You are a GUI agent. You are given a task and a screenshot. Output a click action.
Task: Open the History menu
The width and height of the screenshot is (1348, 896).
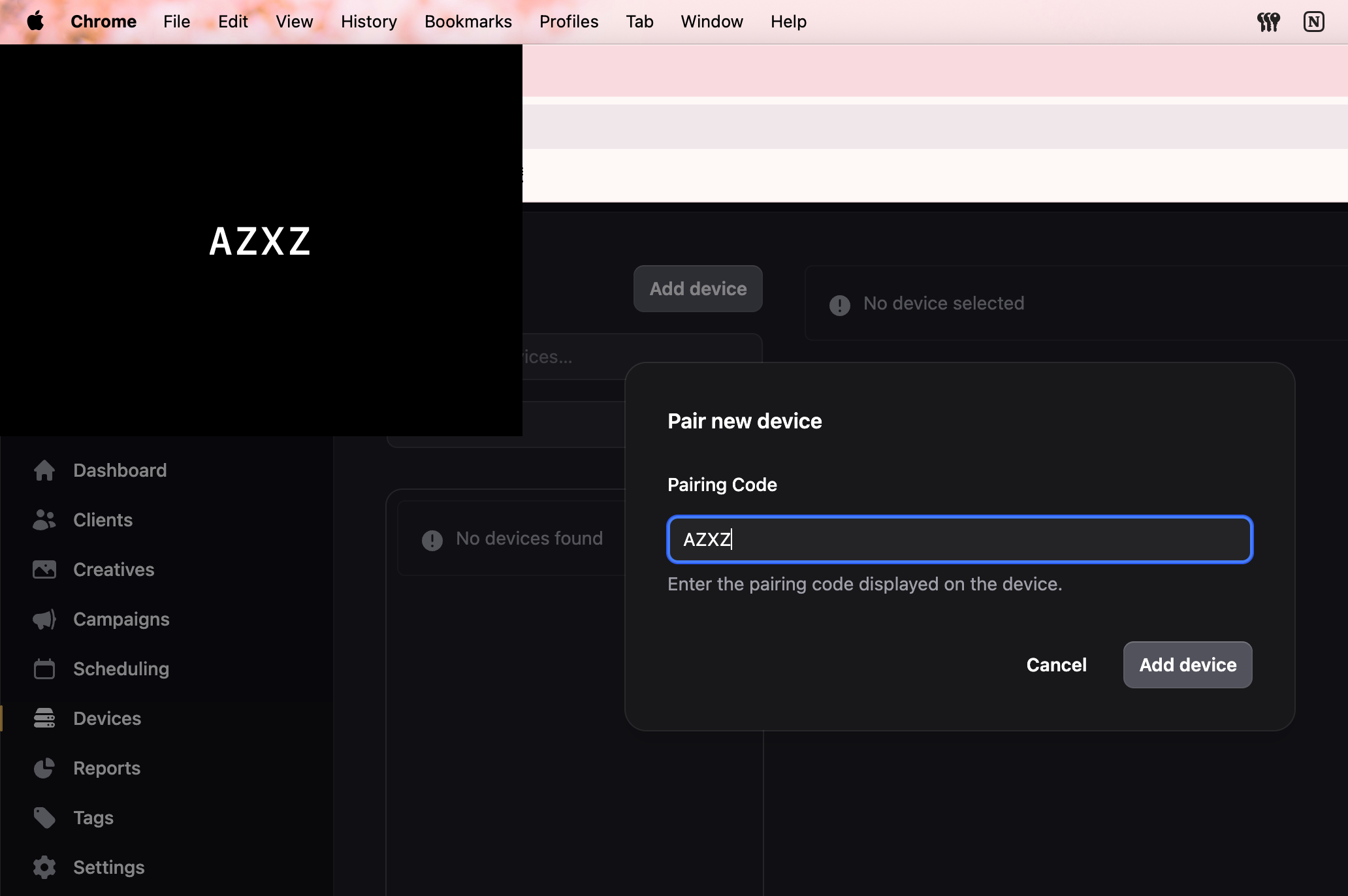click(x=368, y=22)
